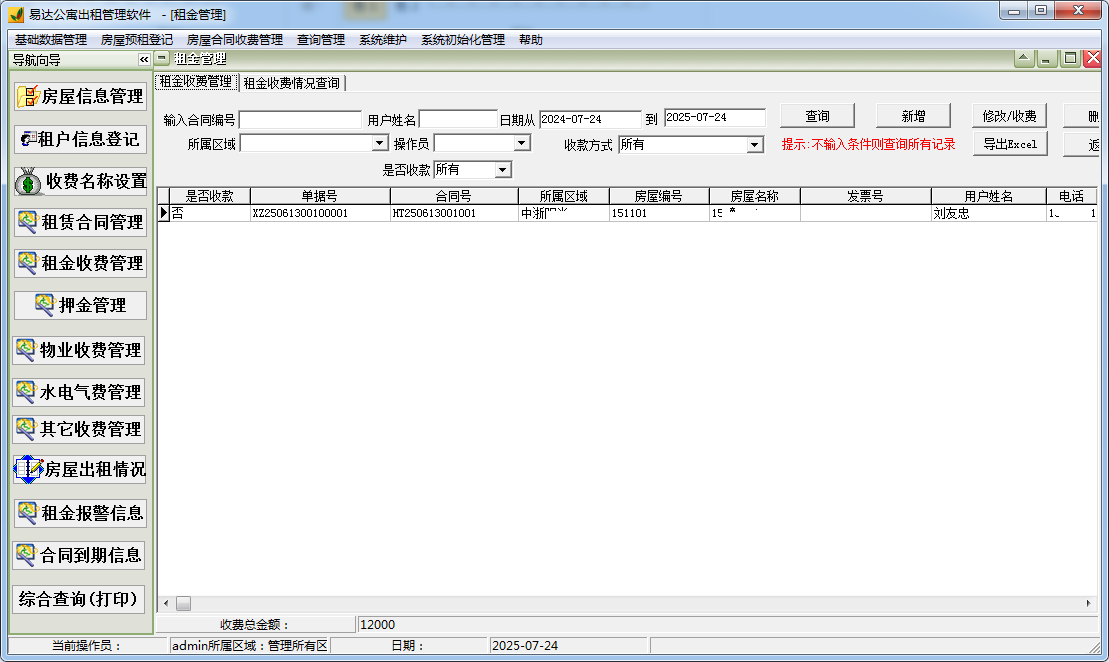Open 收费名称设置 settings

coord(80,181)
